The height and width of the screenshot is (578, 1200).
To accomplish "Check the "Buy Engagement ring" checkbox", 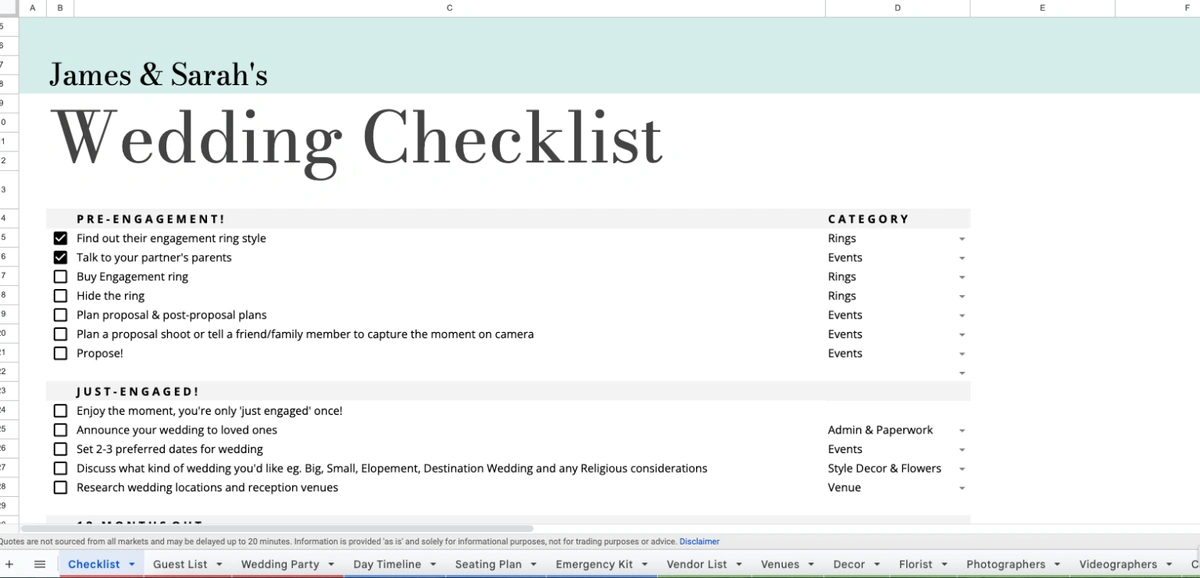I will click(60, 276).
